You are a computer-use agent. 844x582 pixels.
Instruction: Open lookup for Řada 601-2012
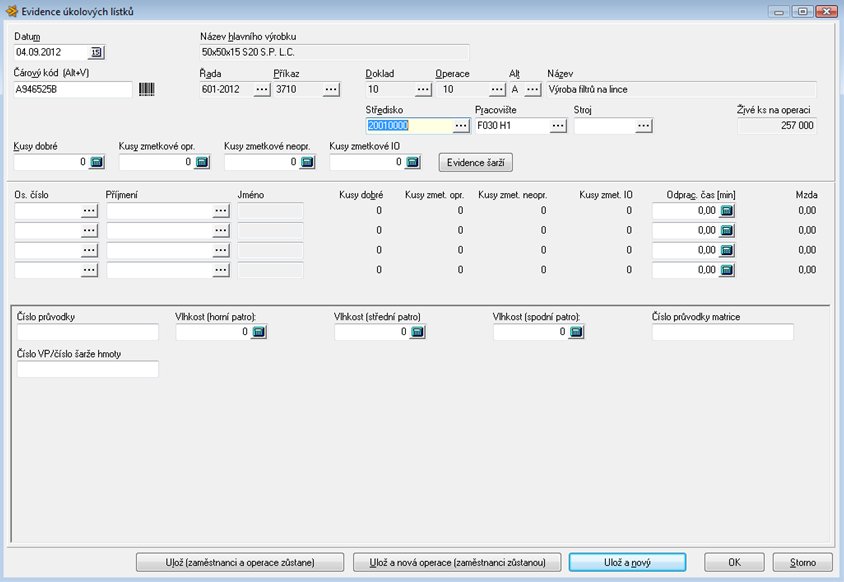coord(262,89)
